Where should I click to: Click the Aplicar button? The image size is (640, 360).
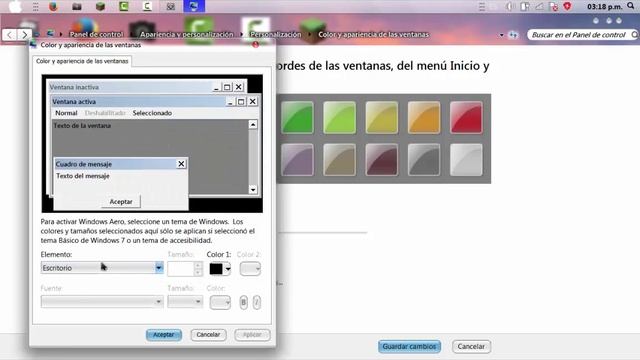252,335
